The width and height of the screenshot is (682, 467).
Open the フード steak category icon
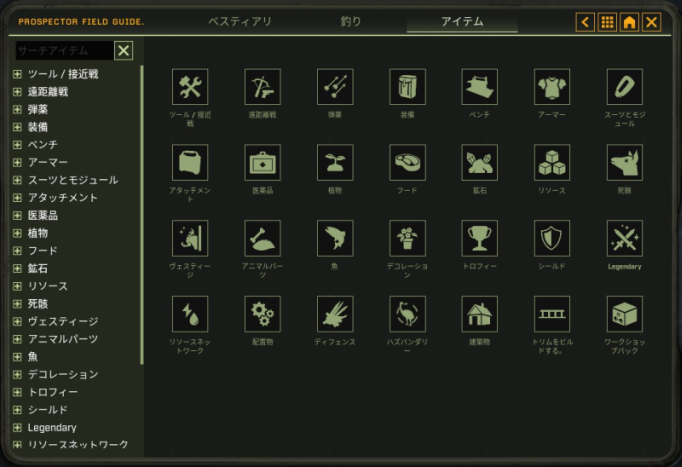pyautogui.click(x=408, y=162)
